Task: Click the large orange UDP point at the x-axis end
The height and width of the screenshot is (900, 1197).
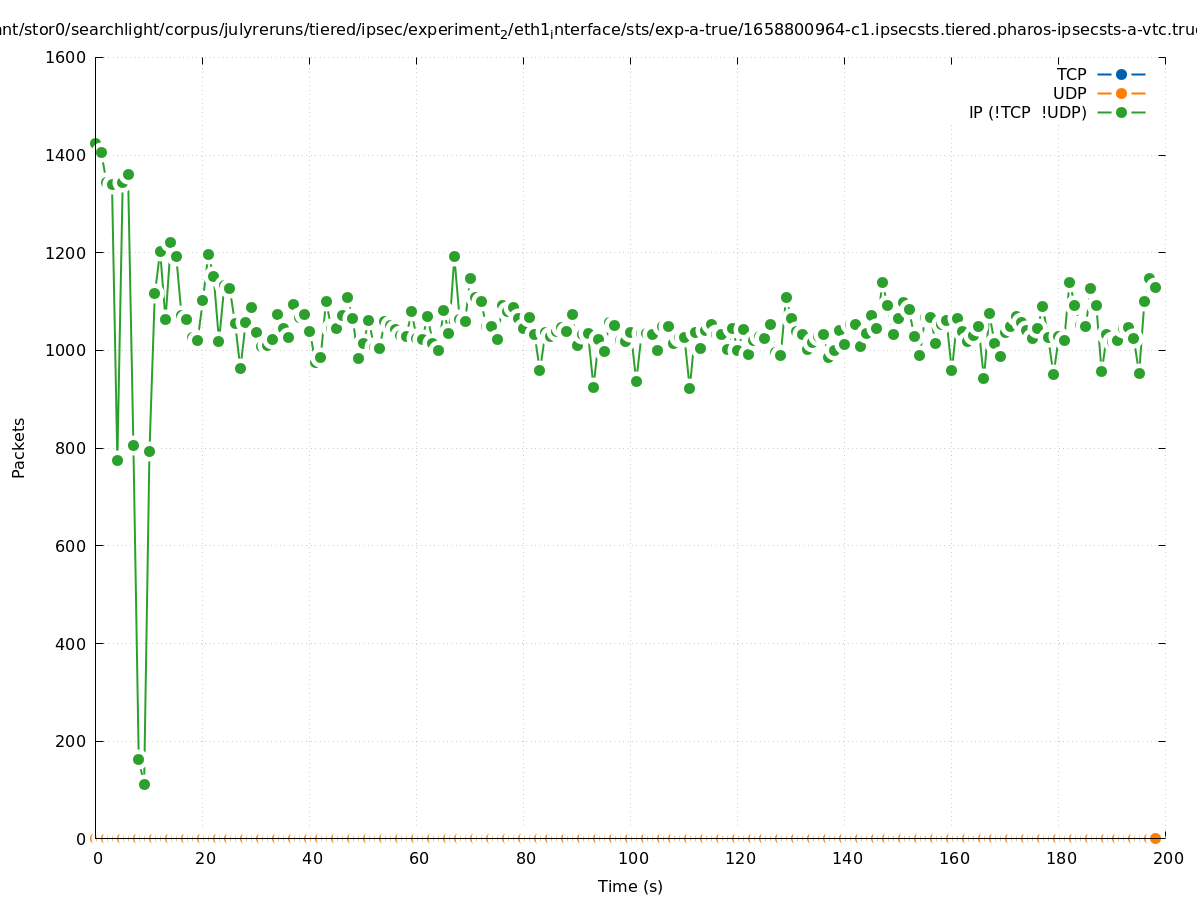Action: 1155,838
